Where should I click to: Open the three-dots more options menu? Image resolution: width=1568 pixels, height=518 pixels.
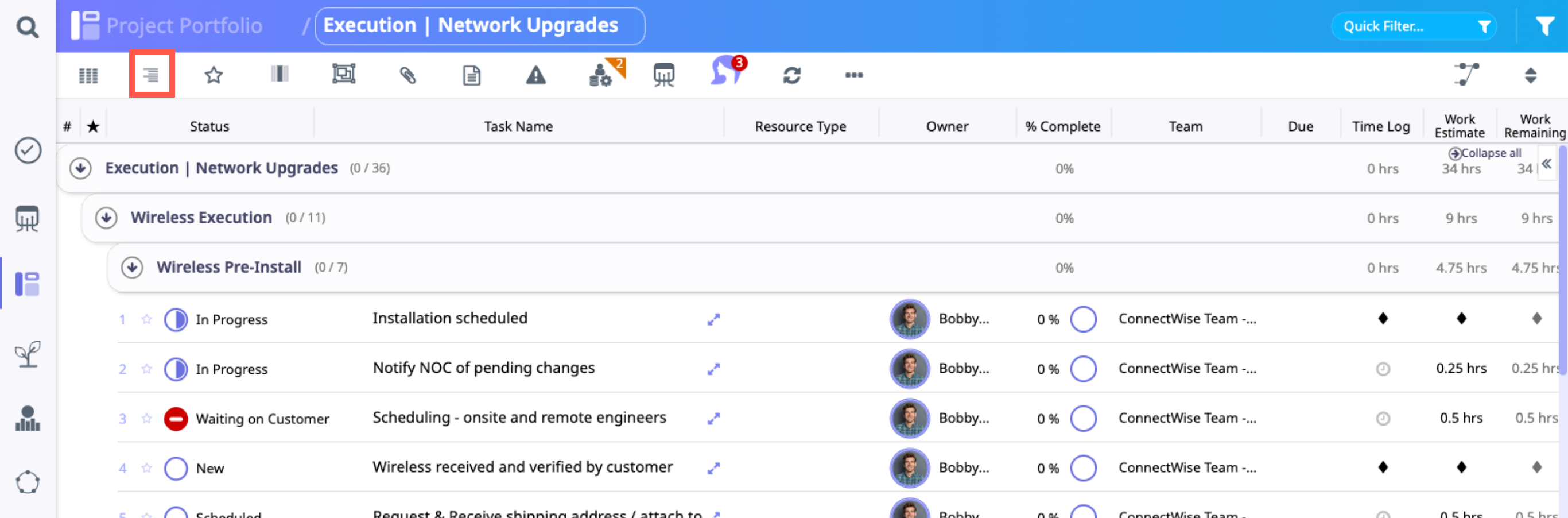[x=853, y=75]
